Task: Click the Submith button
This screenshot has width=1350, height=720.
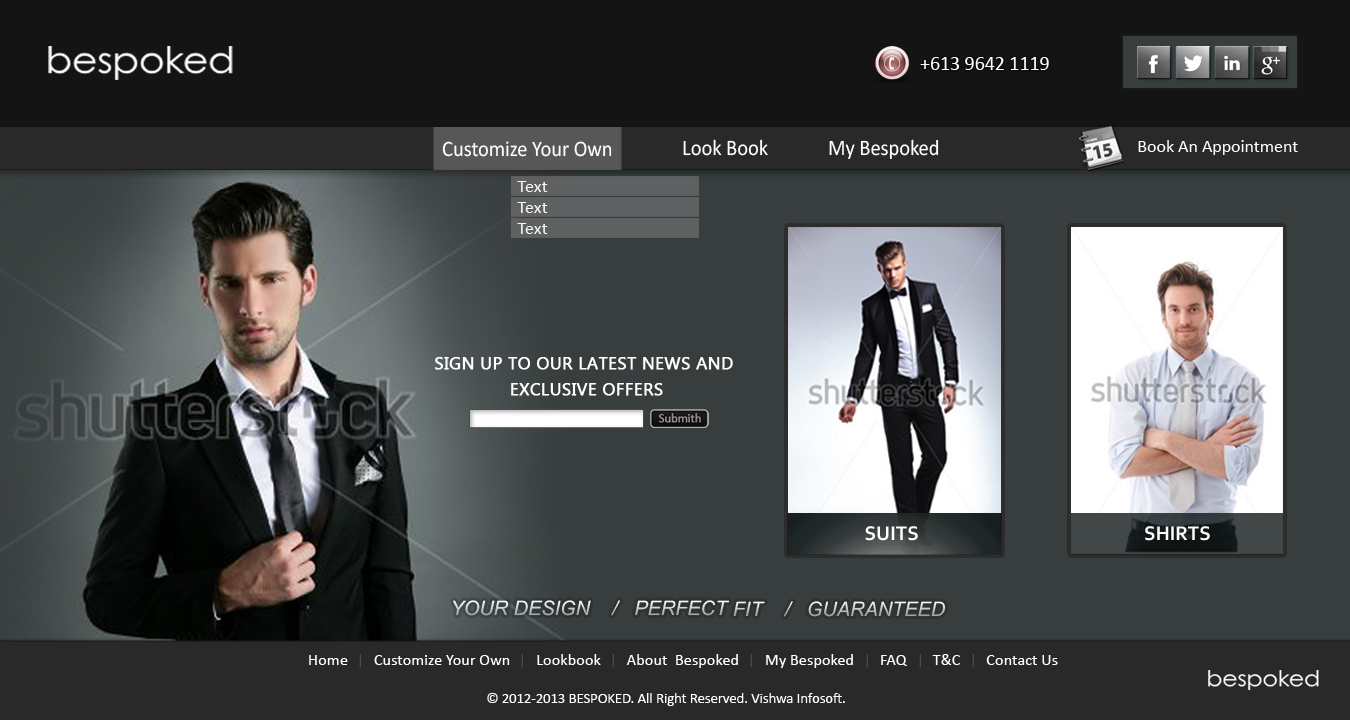Action: point(679,418)
